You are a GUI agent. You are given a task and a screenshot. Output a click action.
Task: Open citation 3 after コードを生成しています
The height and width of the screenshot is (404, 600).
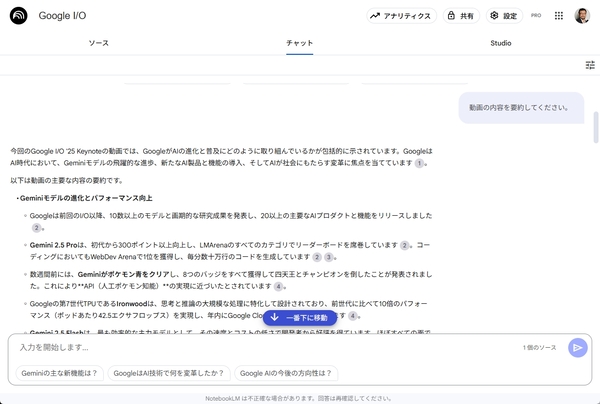329,257
